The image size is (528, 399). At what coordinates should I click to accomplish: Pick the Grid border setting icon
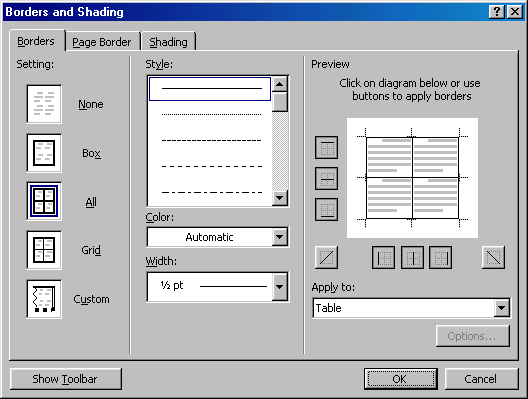point(44,250)
